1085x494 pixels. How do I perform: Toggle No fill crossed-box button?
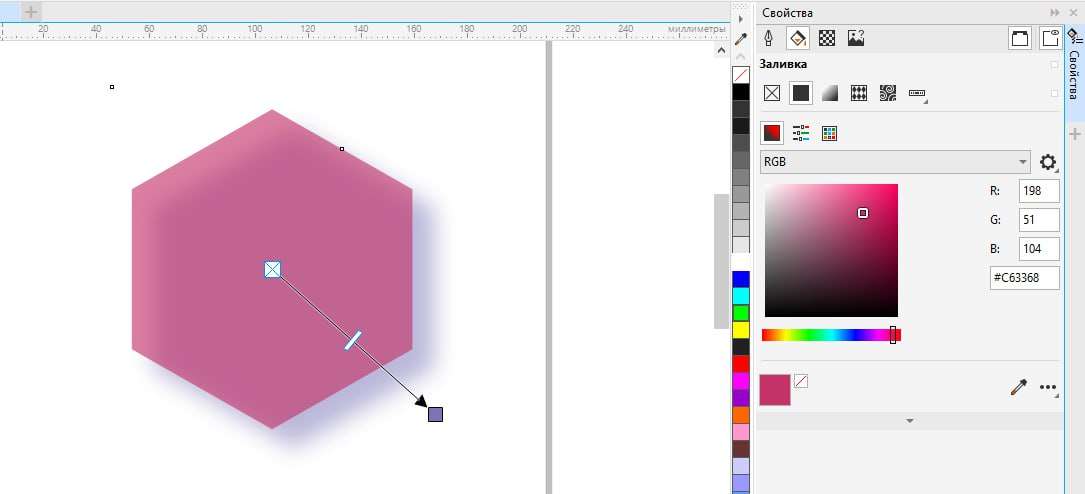tap(772, 93)
